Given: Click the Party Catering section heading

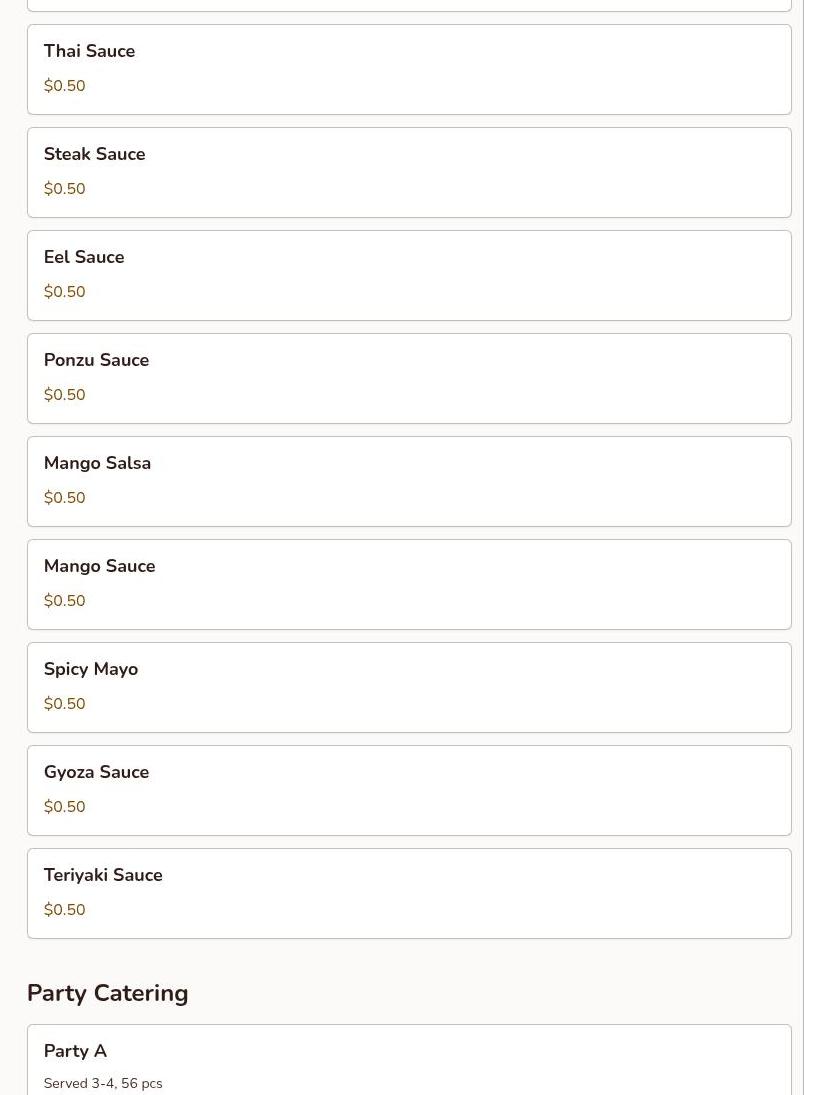Looking at the screenshot, I should pos(108,993).
